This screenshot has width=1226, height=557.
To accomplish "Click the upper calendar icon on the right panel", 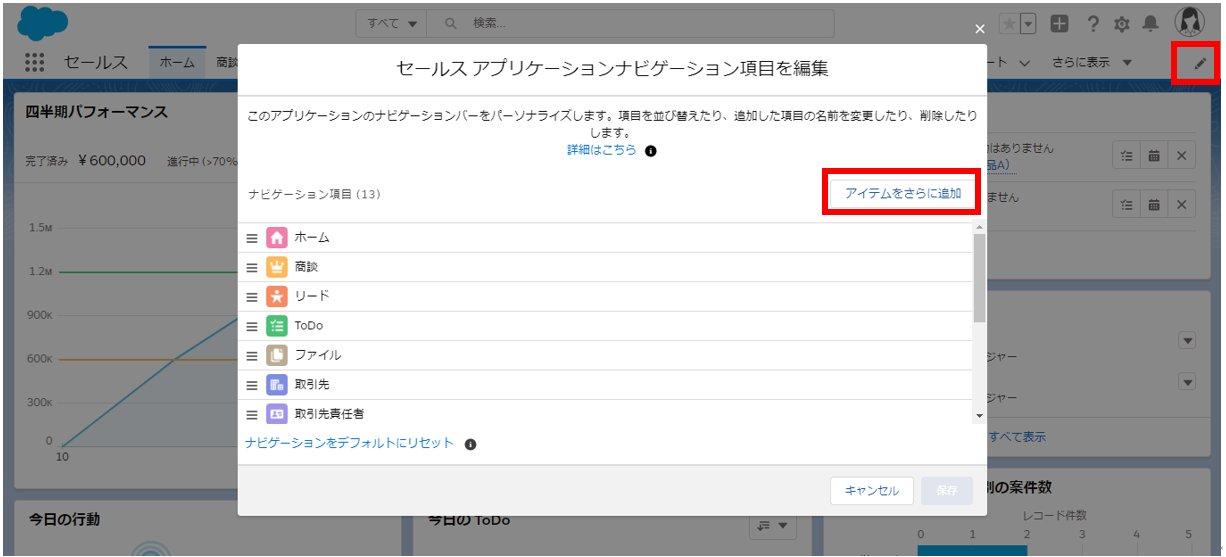I will coord(1154,156).
